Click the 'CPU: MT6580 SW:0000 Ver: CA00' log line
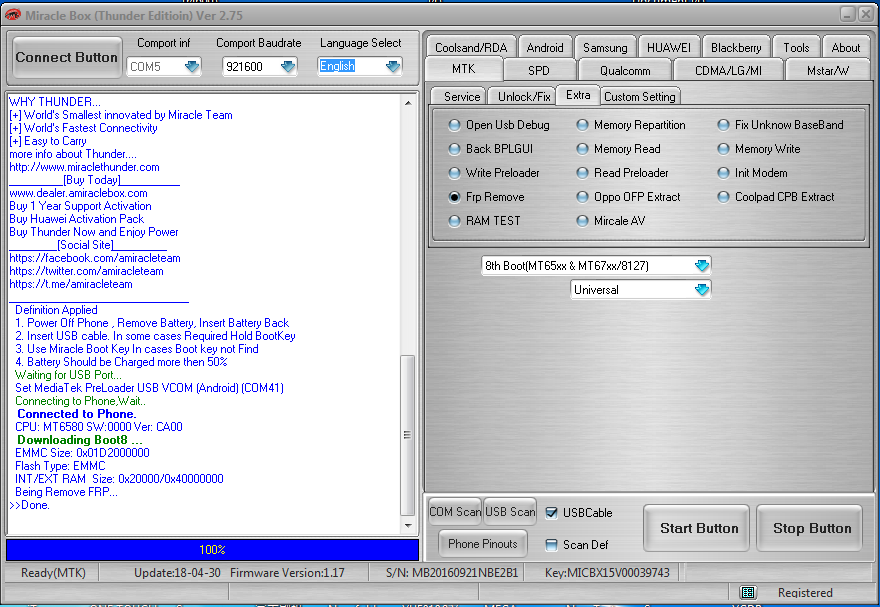The image size is (880, 607). coord(99,427)
